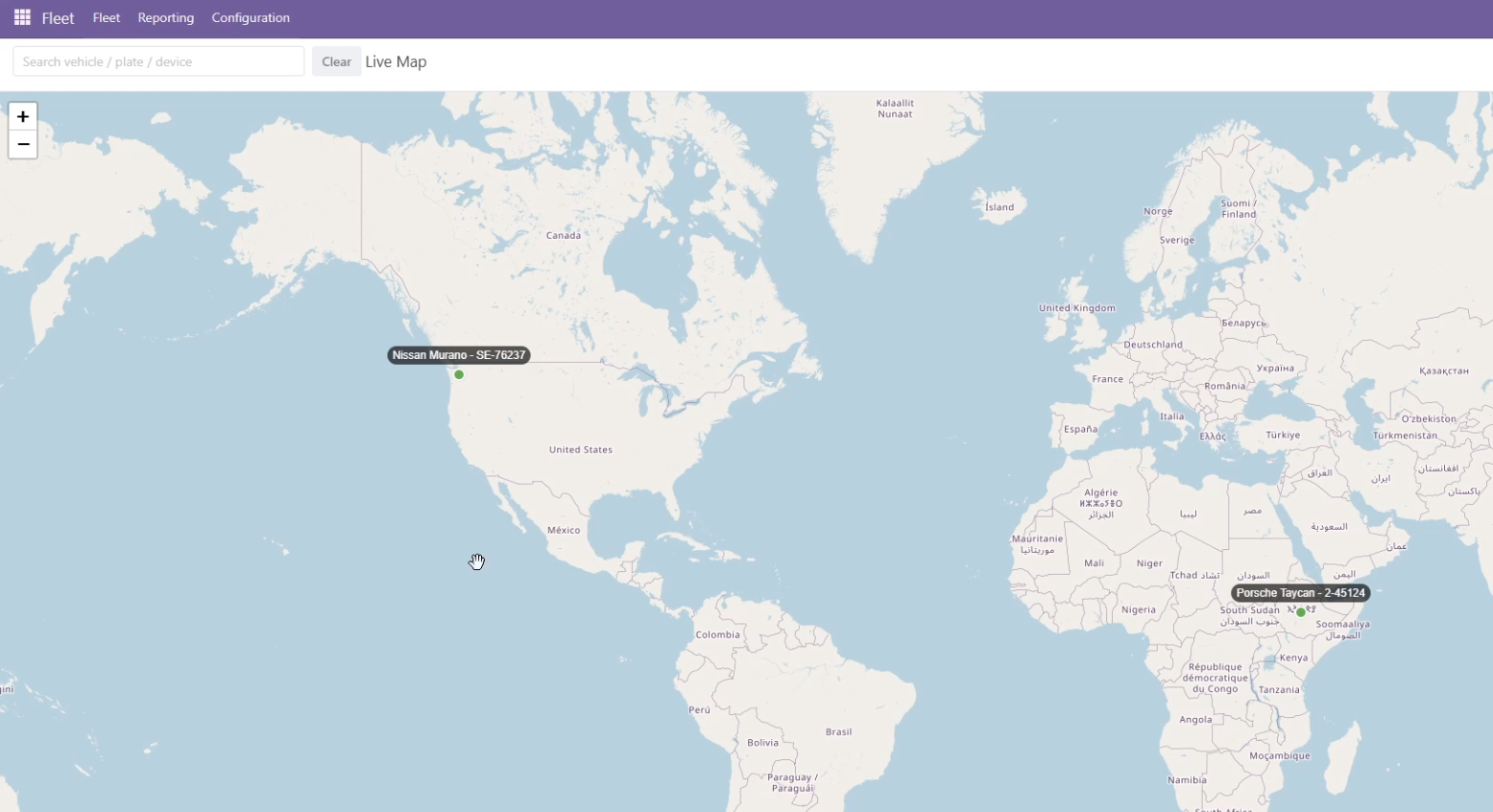
Task: Open the apps grid icon
Action: (21, 17)
